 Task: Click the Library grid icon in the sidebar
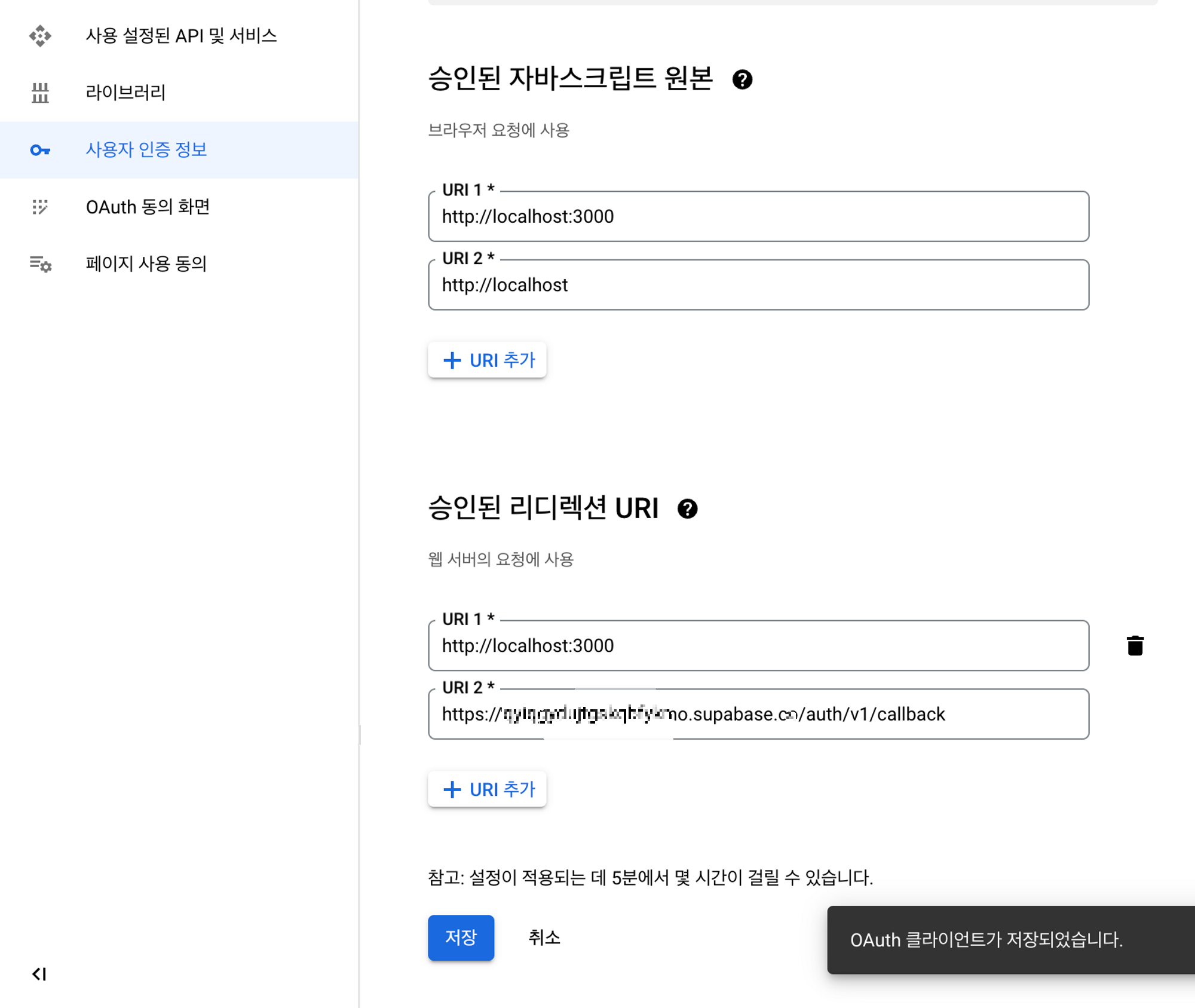point(40,93)
